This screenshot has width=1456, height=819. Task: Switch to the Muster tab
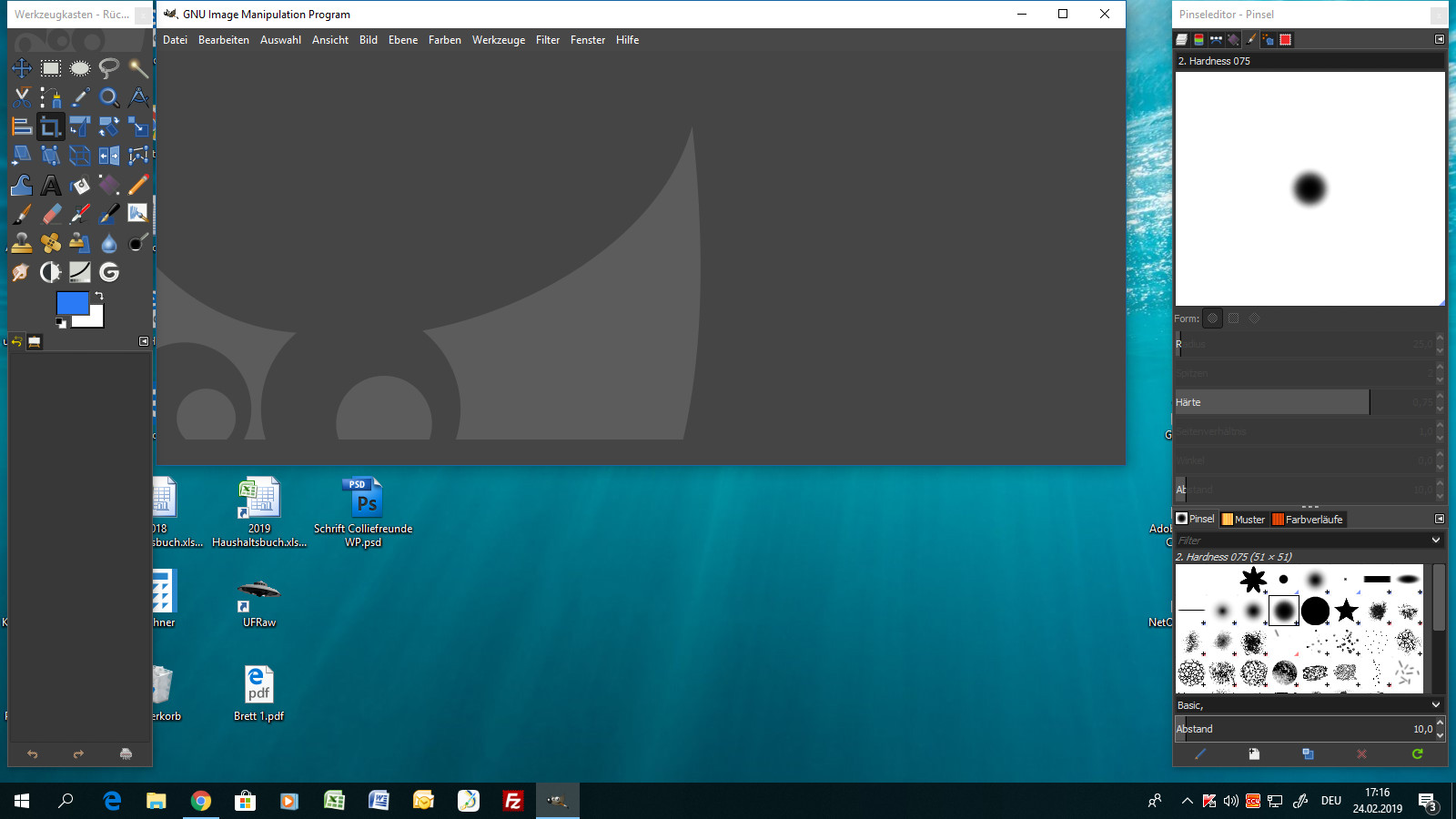coord(1243,519)
